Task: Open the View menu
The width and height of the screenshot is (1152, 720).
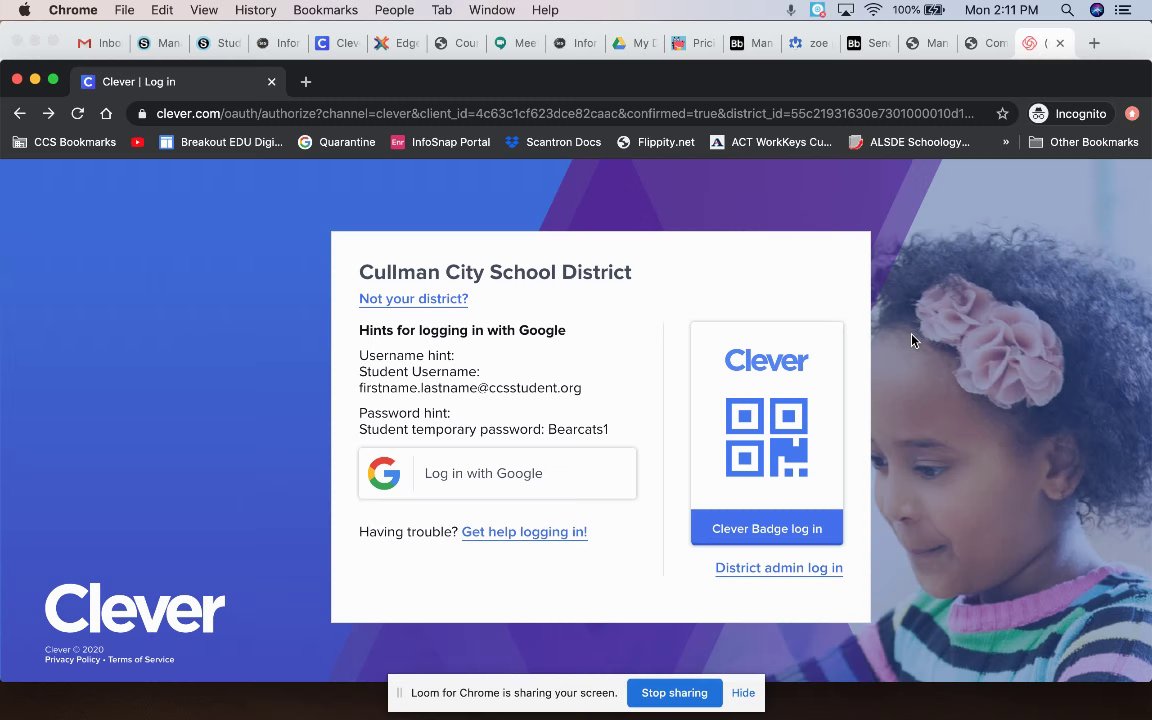Action: (x=204, y=10)
